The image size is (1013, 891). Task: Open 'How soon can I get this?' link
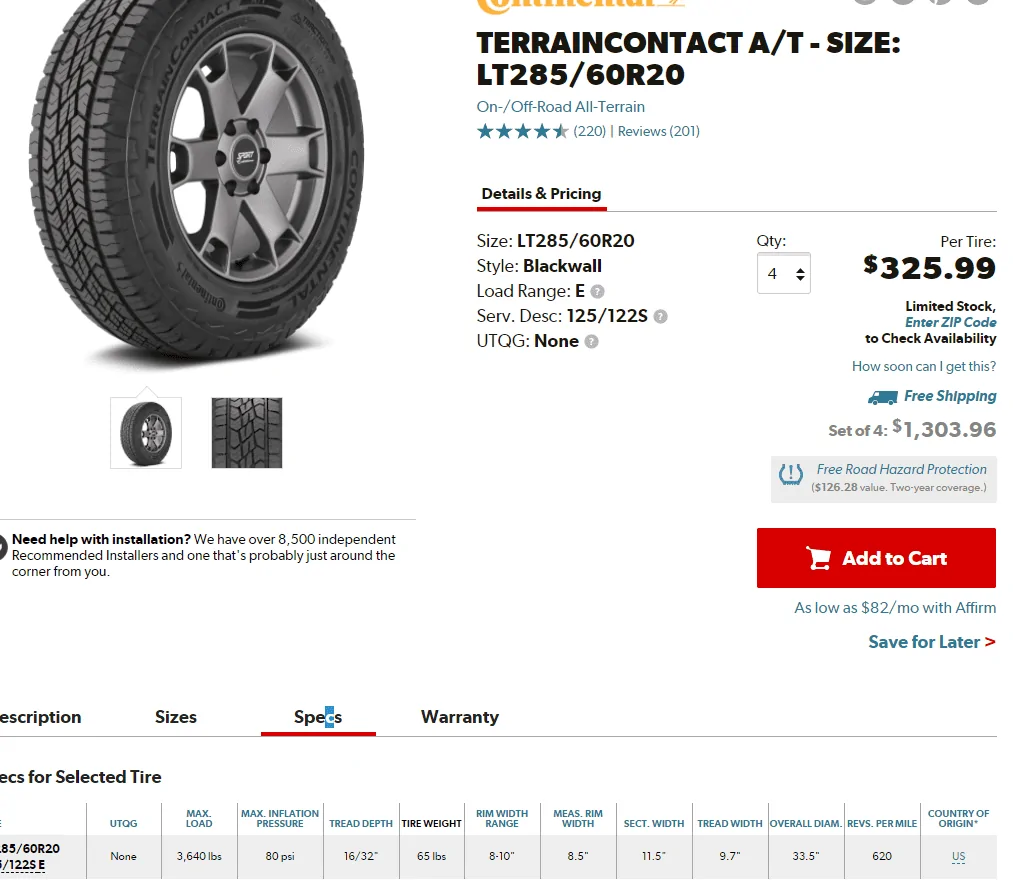coord(922,366)
